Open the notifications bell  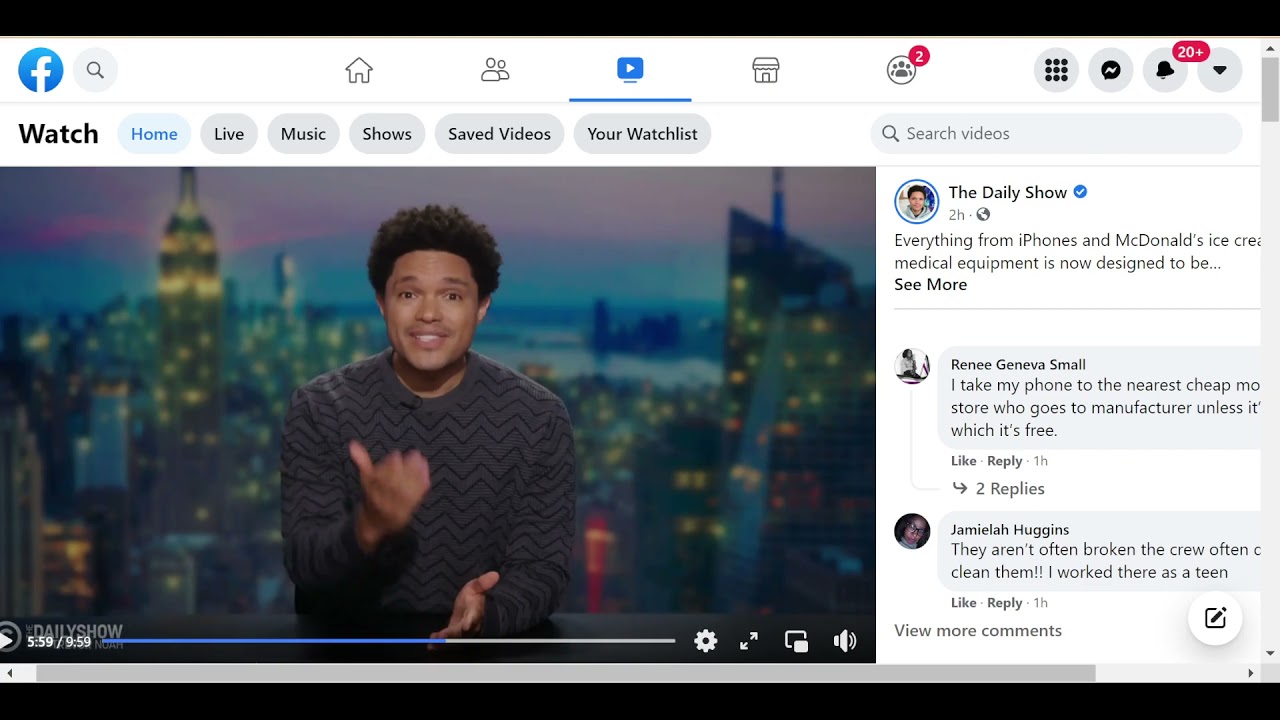click(x=1165, y=70)
